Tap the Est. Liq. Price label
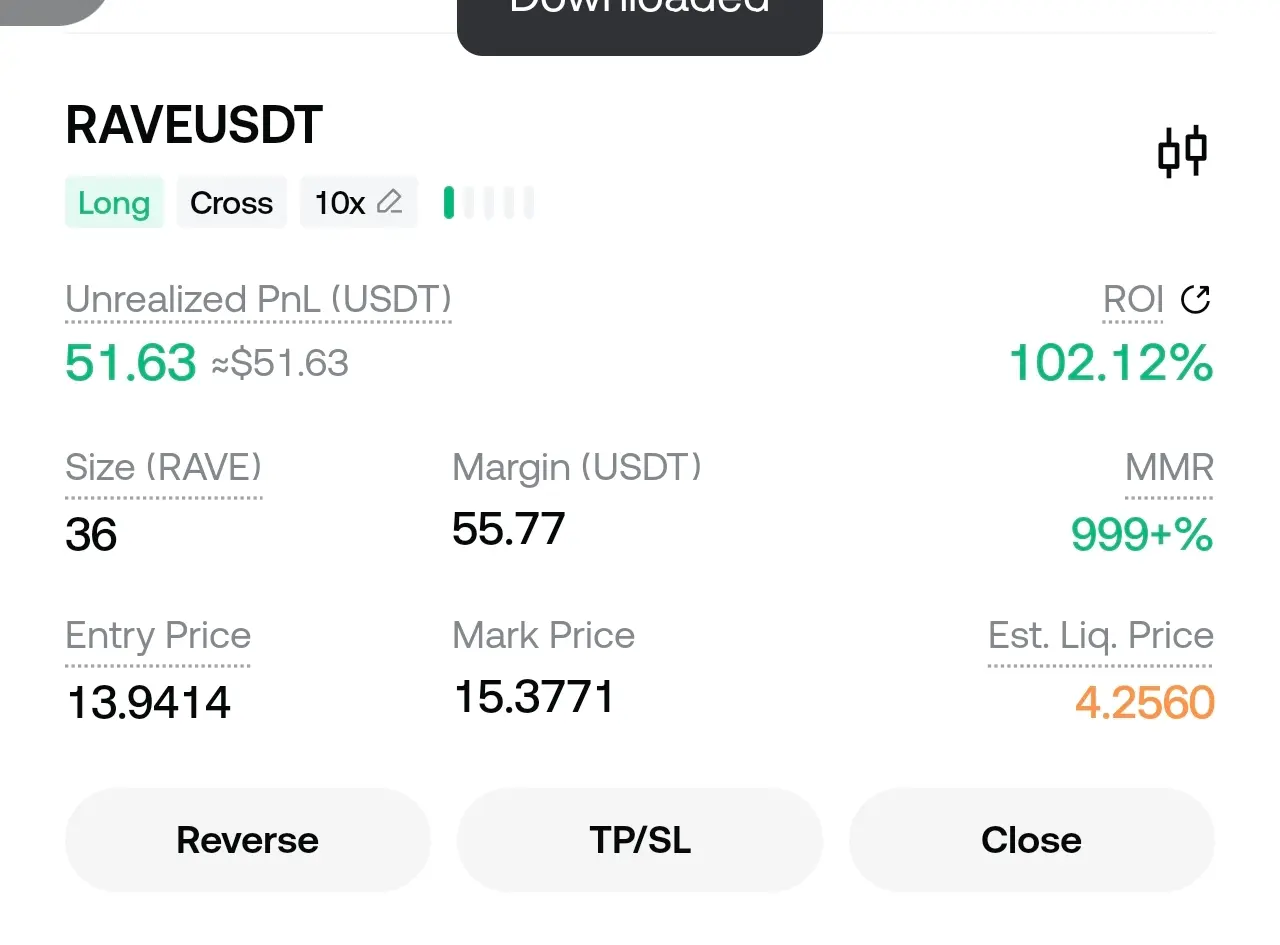 [x=1100, y=635]
